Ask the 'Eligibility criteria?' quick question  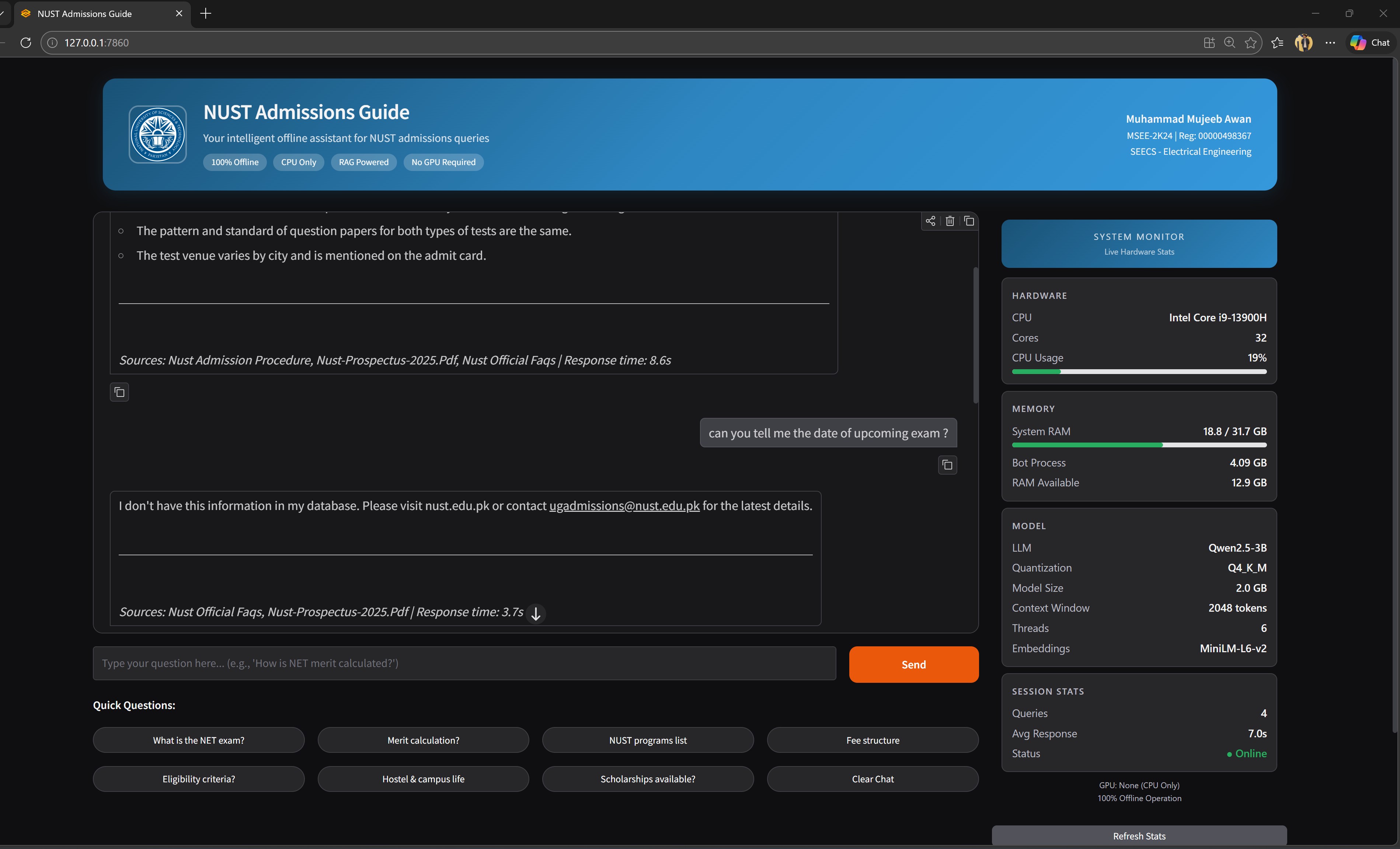pos(199,779)
